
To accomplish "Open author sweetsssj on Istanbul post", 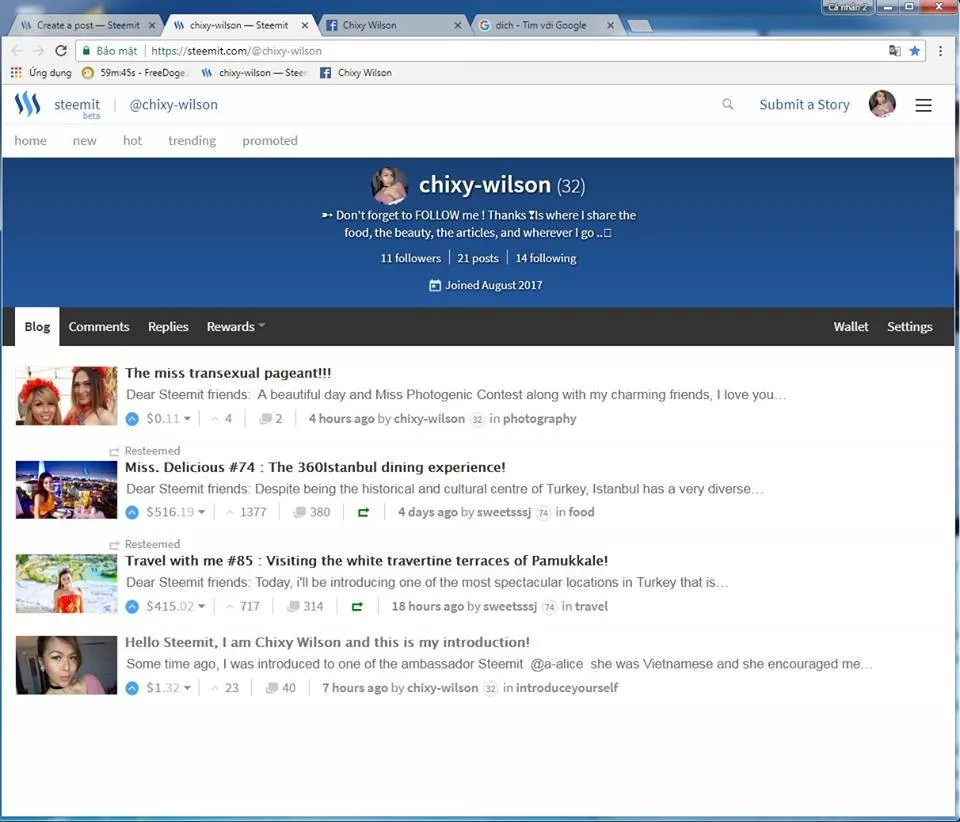I will click(504, 512).
